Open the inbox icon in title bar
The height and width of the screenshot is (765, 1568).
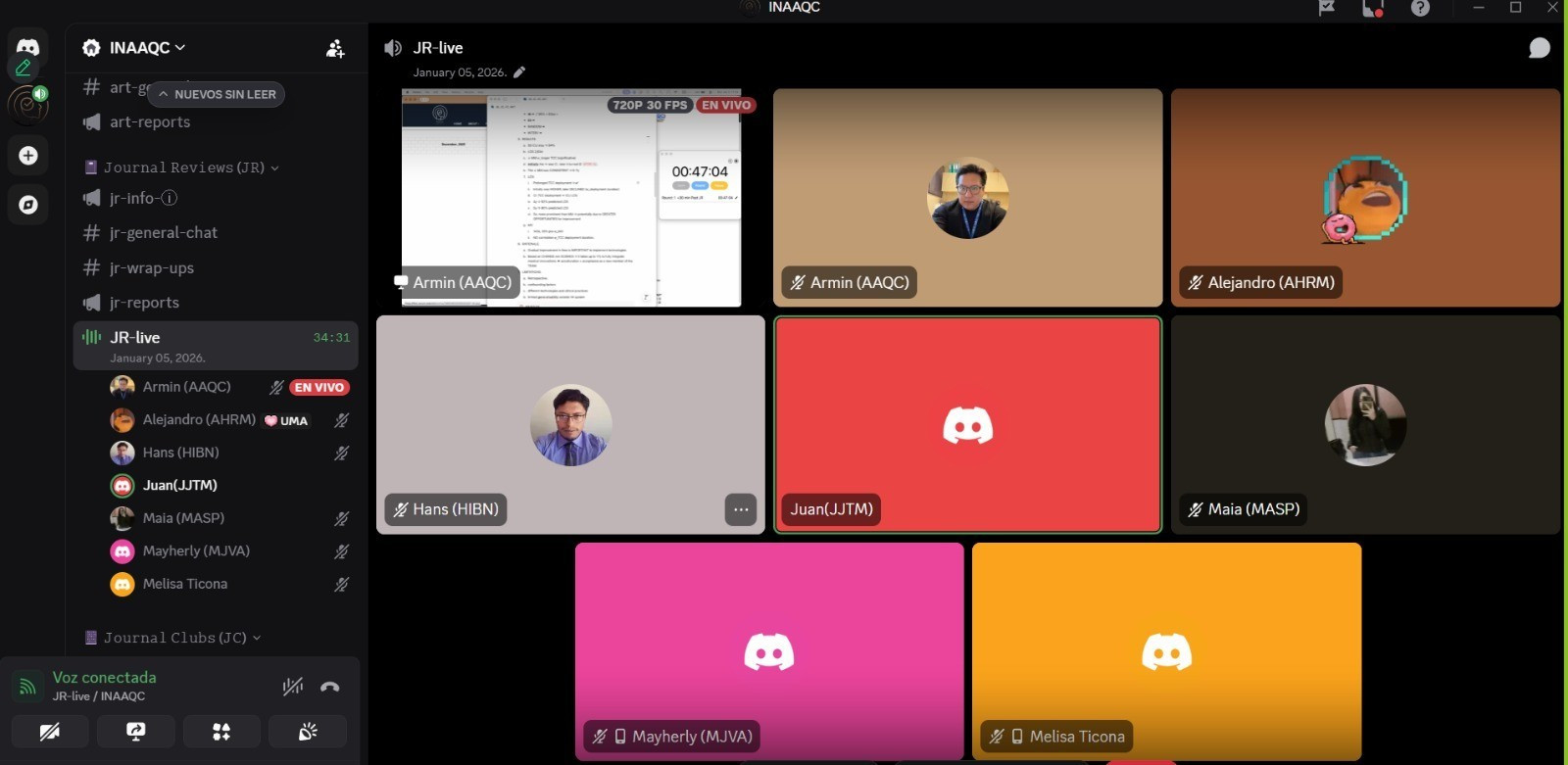pyautogui.click(x=1373, y=9)
